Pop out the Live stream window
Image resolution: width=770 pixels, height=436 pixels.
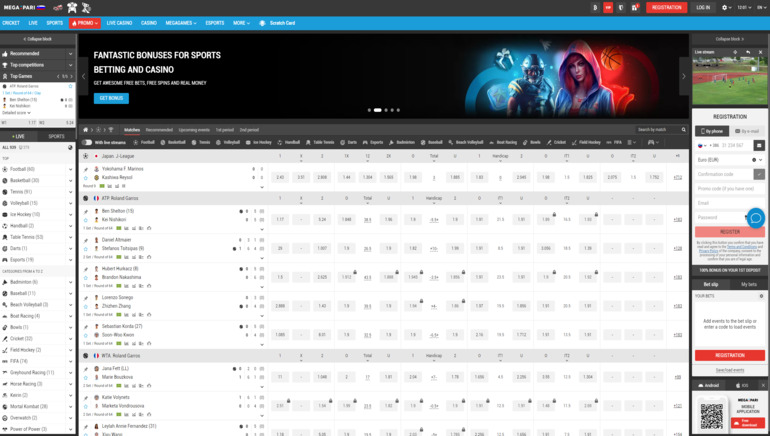735,52
